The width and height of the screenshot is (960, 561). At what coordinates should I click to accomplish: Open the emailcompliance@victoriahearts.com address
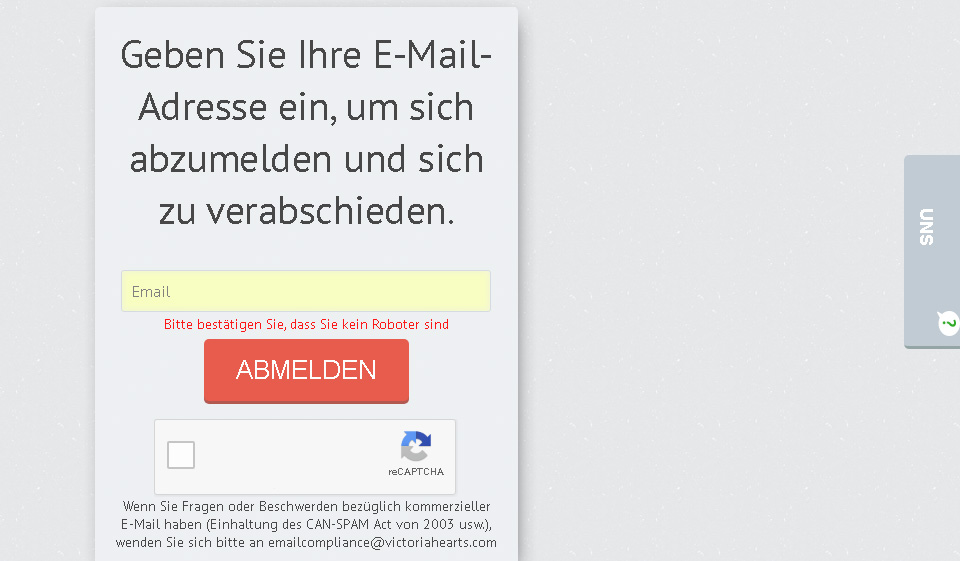click(382, 542)
